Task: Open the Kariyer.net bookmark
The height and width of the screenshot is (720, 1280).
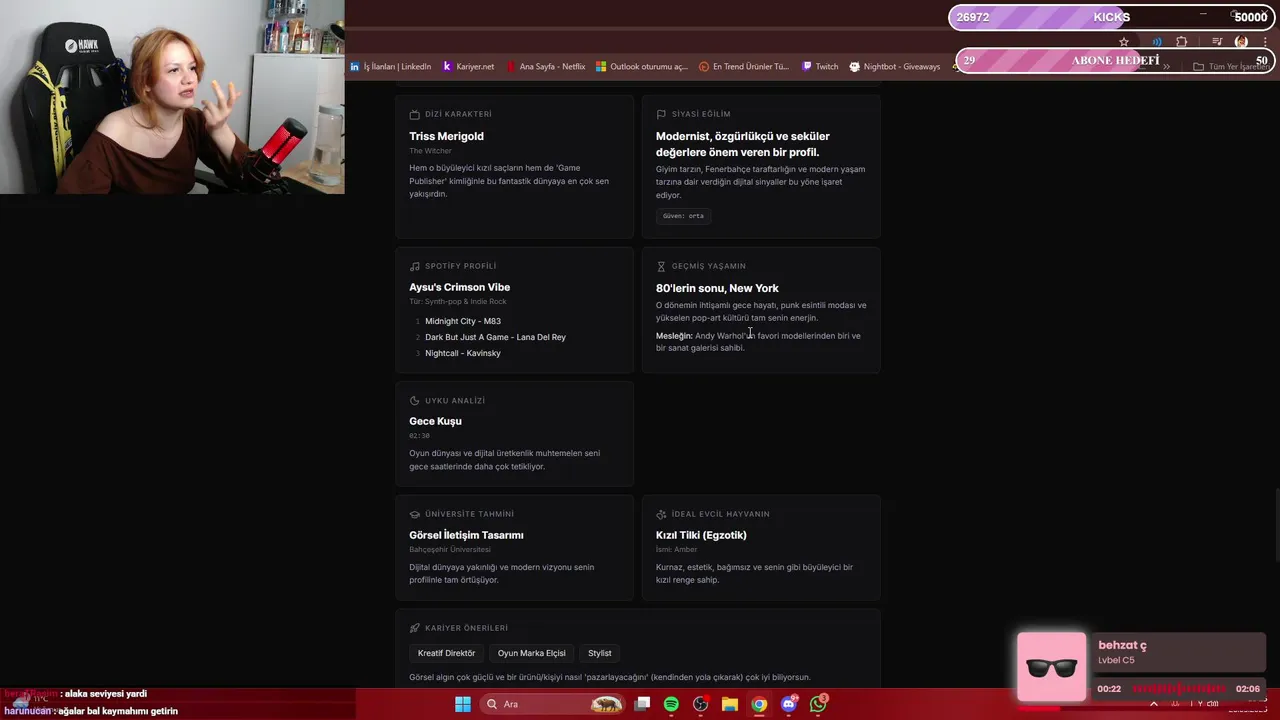Action: 468,67
